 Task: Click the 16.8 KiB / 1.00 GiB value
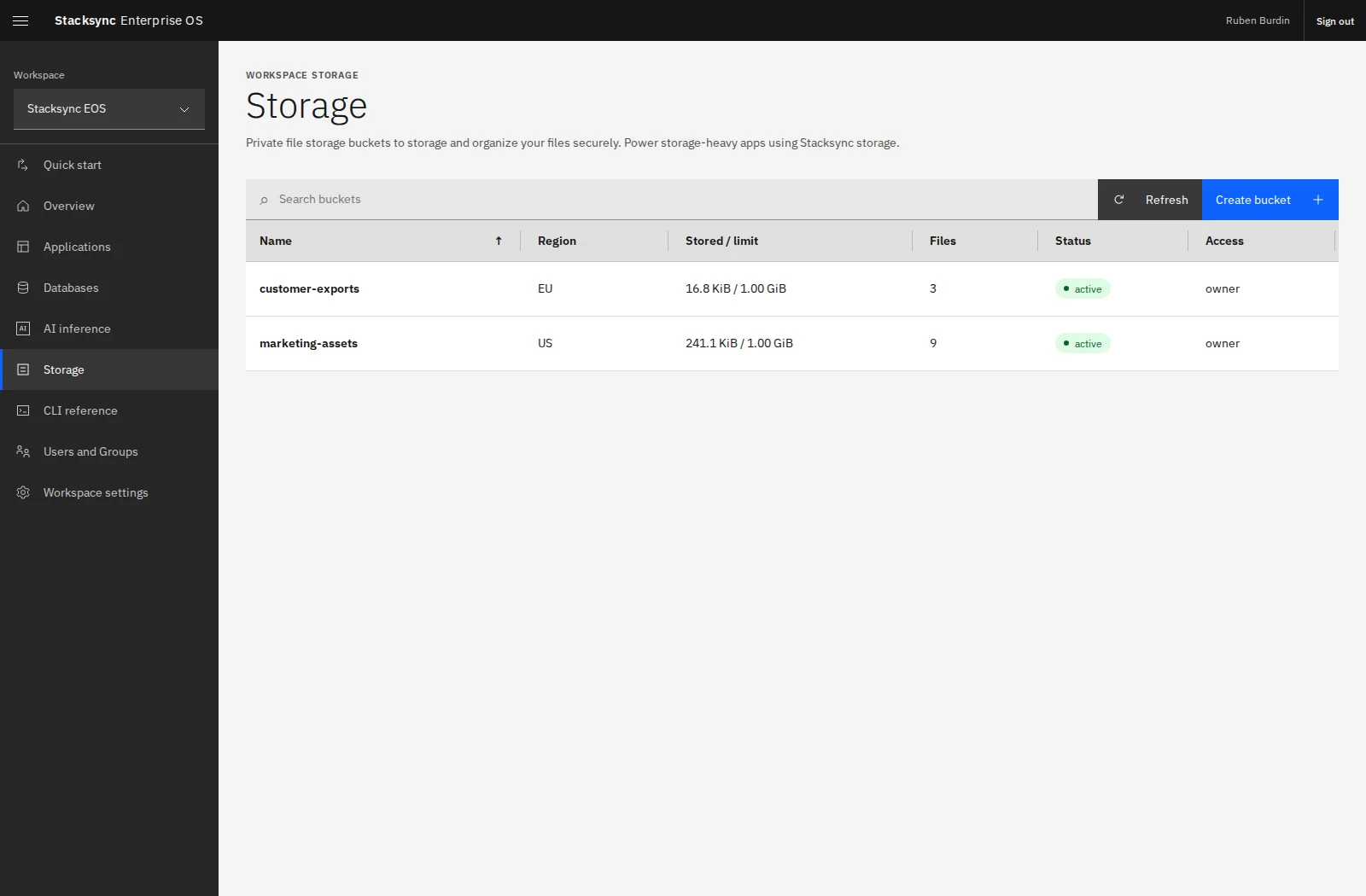[x=736, y=288]
